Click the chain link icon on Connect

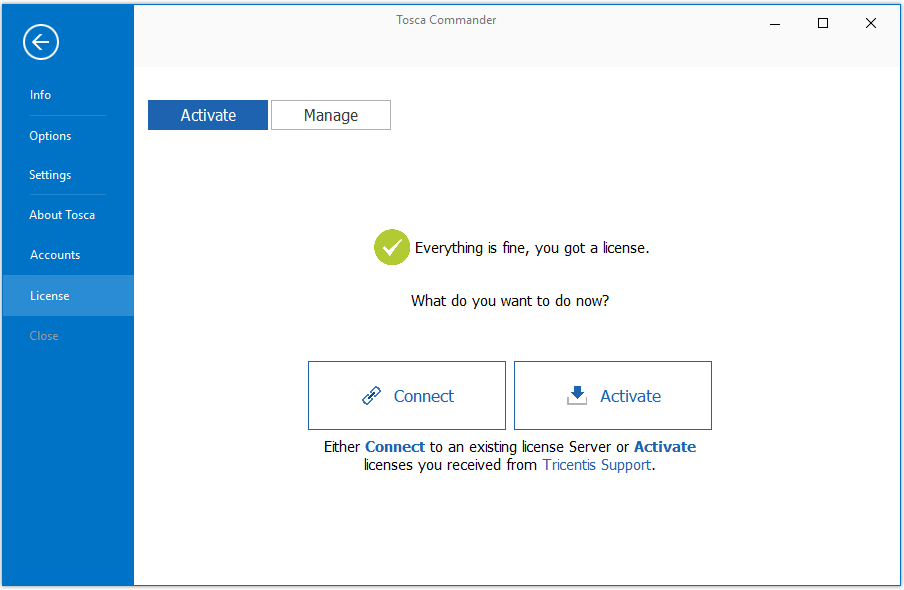[x=371, y=396]
